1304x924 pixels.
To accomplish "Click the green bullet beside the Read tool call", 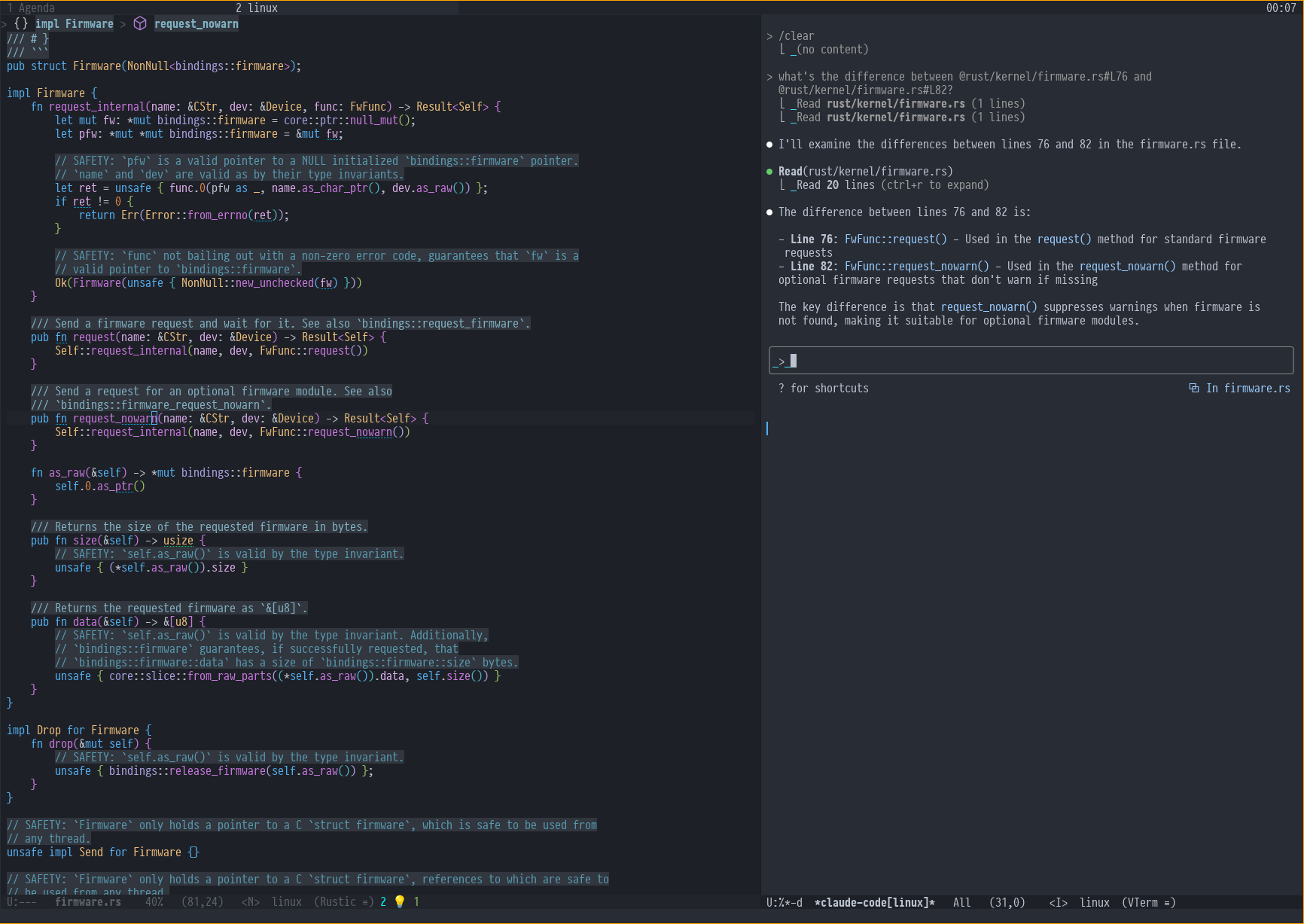I will pyautogui.click(x=769, y=172).
